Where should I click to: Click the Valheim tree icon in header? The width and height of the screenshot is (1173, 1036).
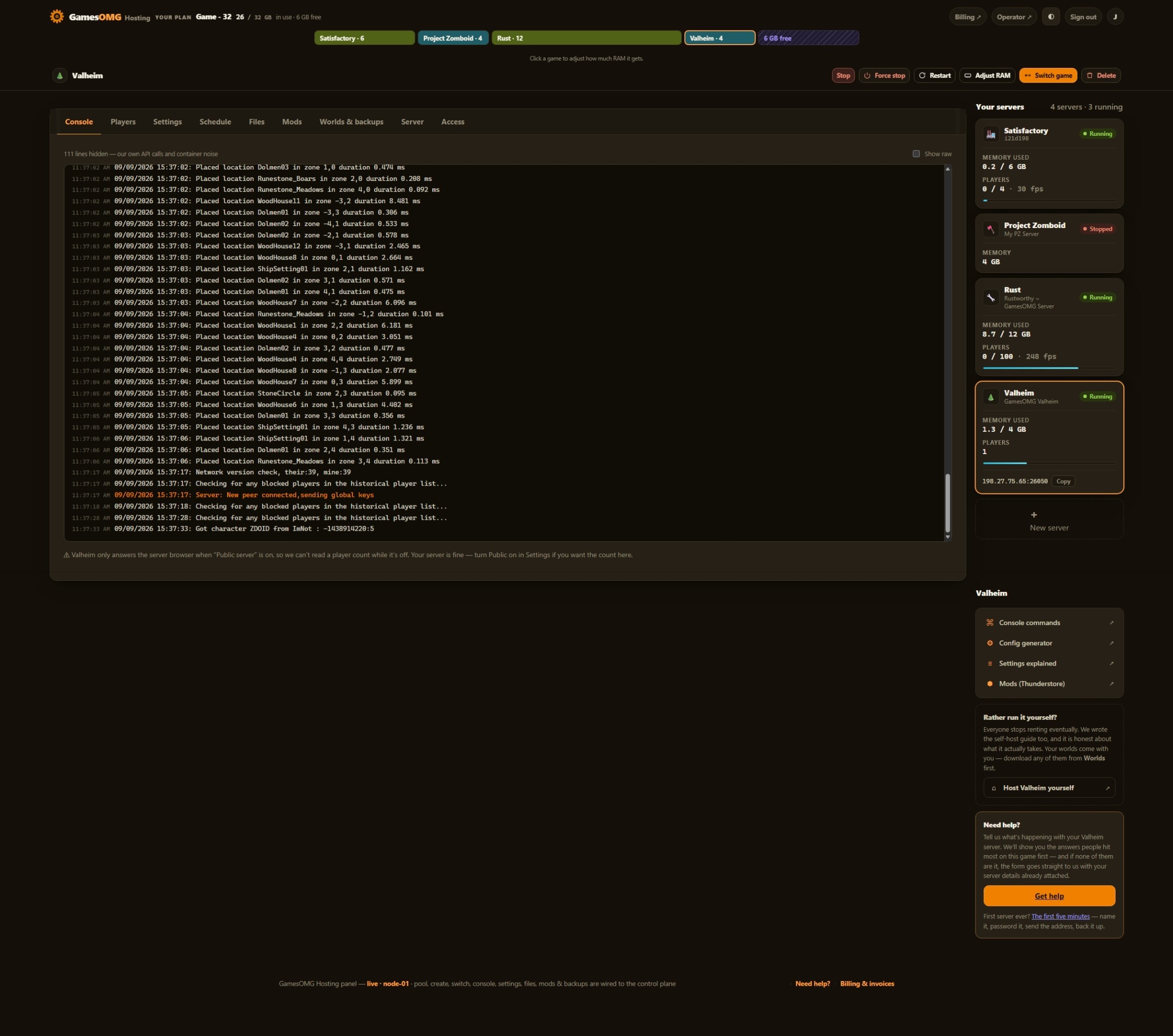(x=60, y=75)
